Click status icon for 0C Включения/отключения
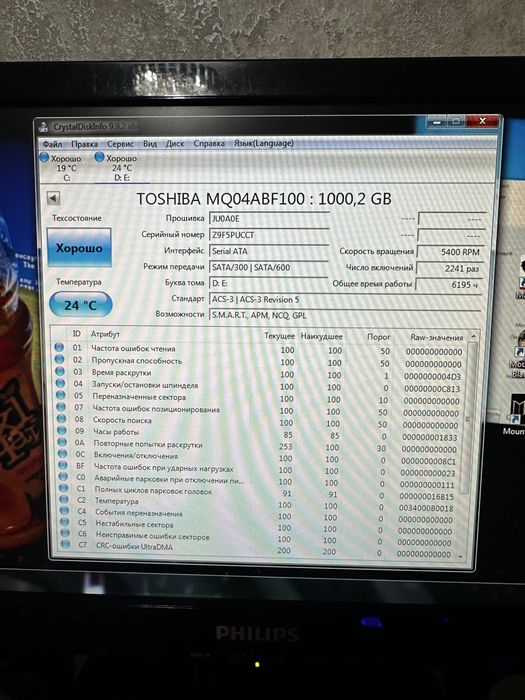The image size is (525, 700). 63,454
